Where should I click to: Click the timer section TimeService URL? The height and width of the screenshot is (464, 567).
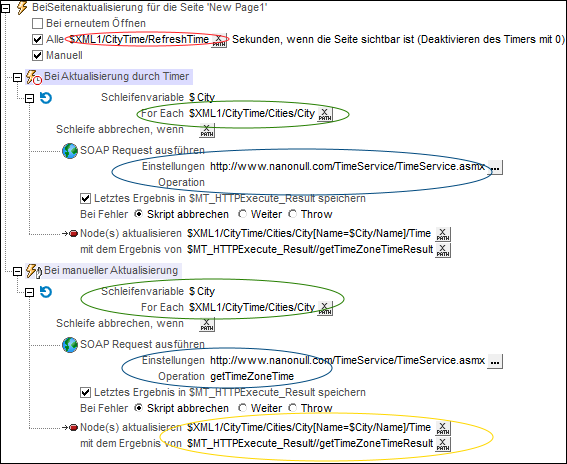point(348,166)
